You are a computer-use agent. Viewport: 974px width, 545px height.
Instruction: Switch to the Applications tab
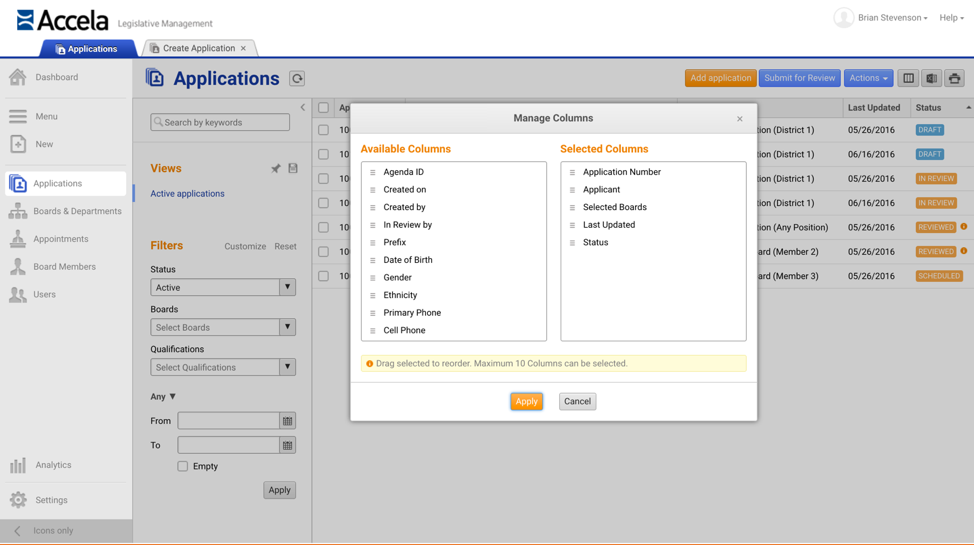click(87, 48)
